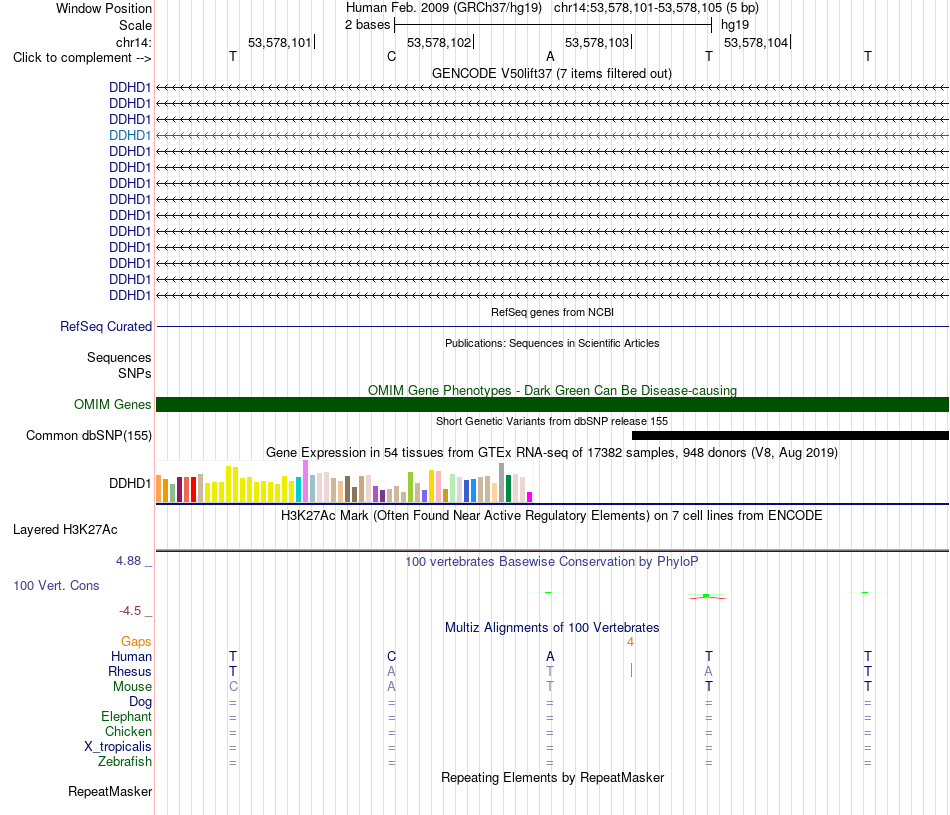Click the orange insertion bar in Rhesus row
This screenshot has height=815, width=950.
(631, 670)
